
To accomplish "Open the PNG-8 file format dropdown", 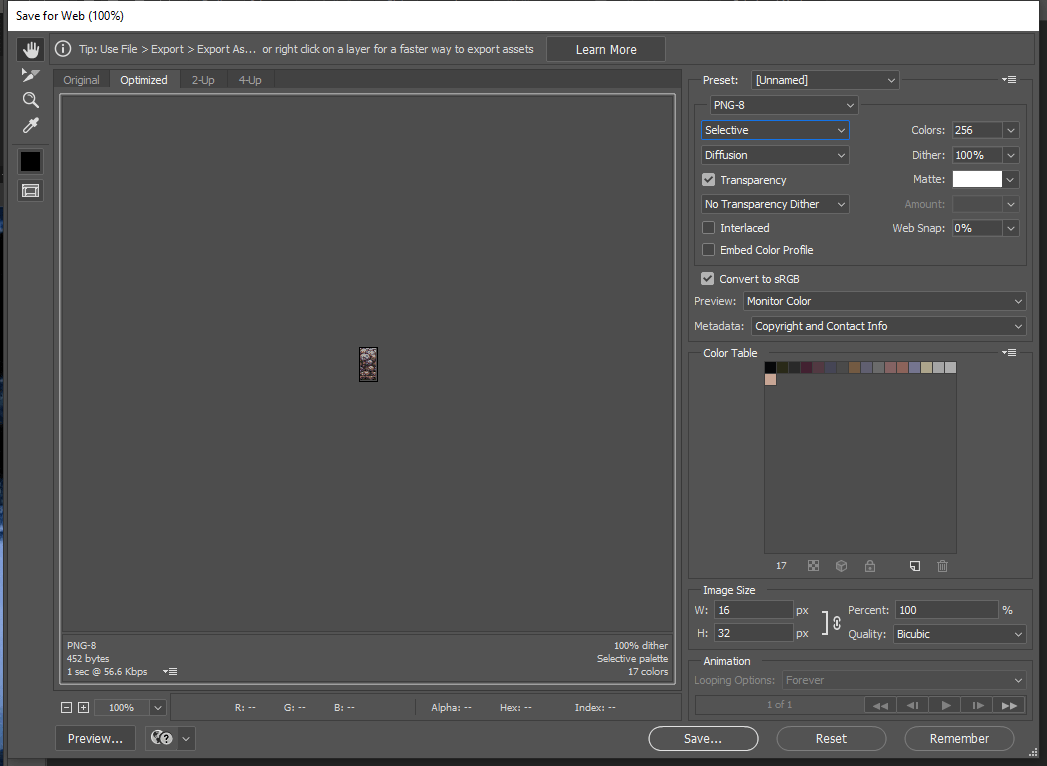I will 784,105.
